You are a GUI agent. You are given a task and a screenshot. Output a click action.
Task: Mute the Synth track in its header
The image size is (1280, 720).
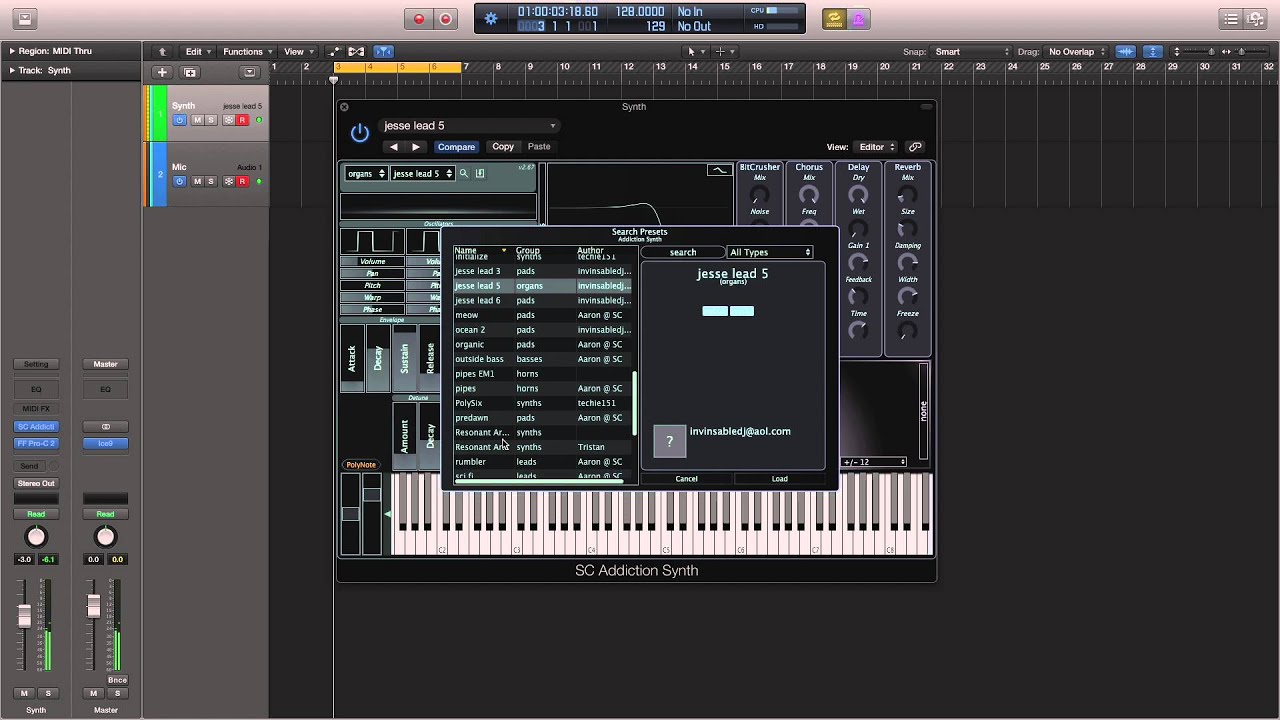pyautogui.click(x=197, y=120)
